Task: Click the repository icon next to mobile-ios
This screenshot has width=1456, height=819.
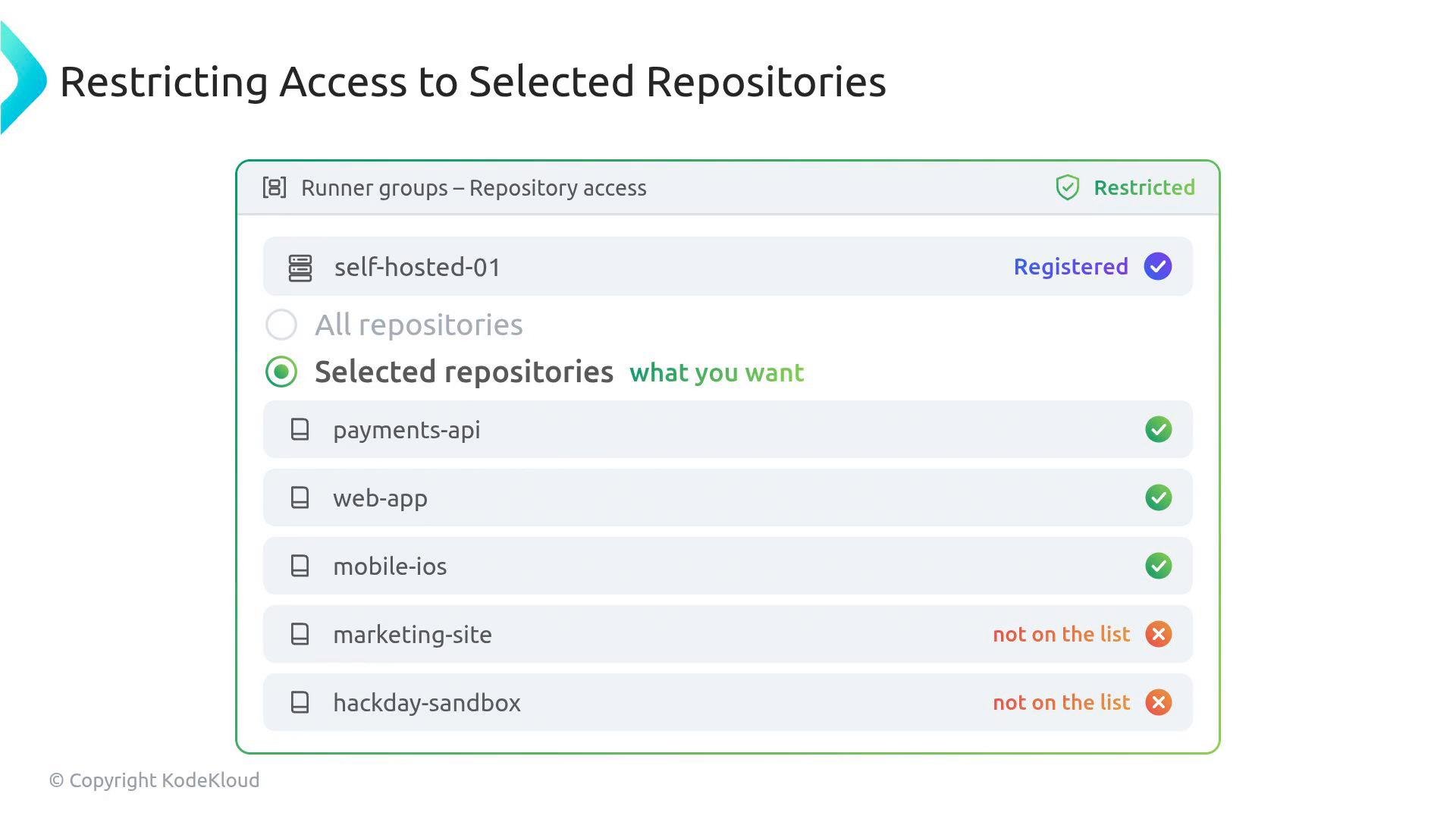Action: click(300, 566)
